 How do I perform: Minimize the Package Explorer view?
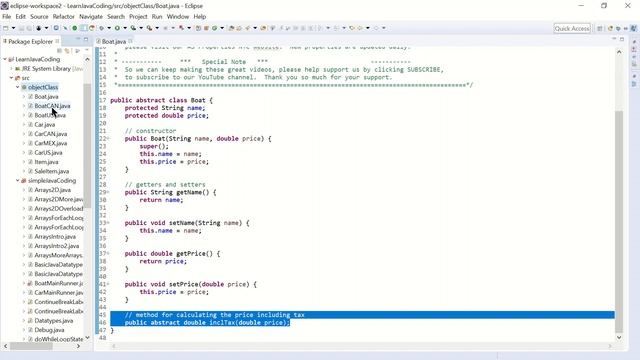click(x=78, y=39)
